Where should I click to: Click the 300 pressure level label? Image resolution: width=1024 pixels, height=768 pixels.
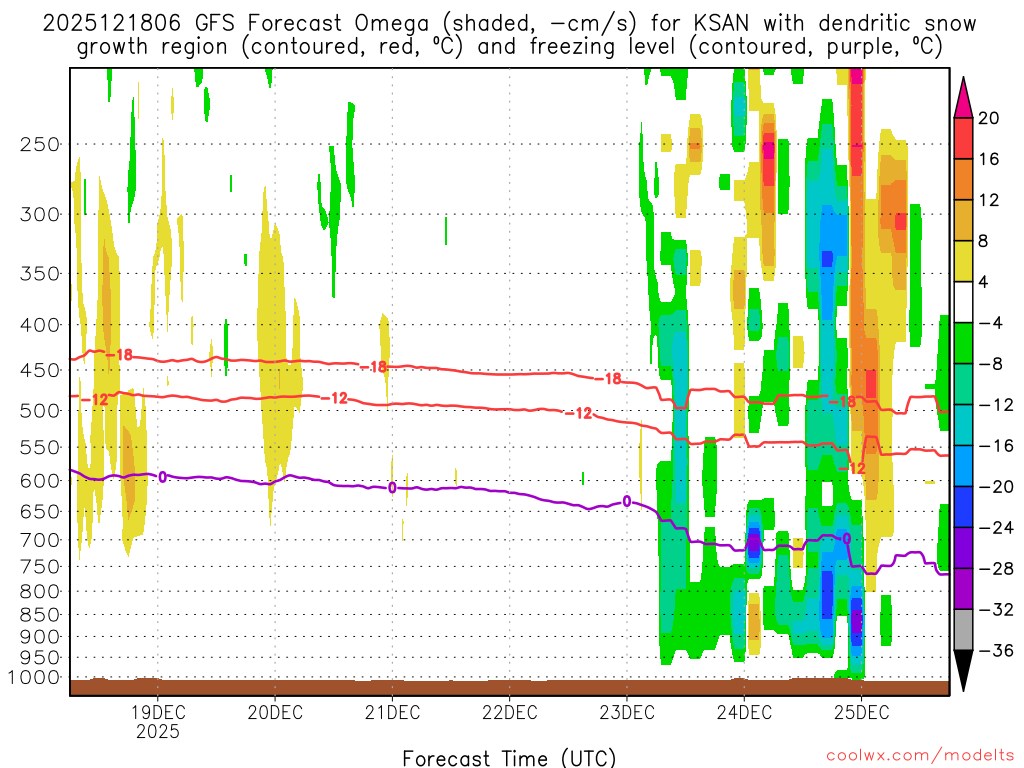click(x=40, y=214)
